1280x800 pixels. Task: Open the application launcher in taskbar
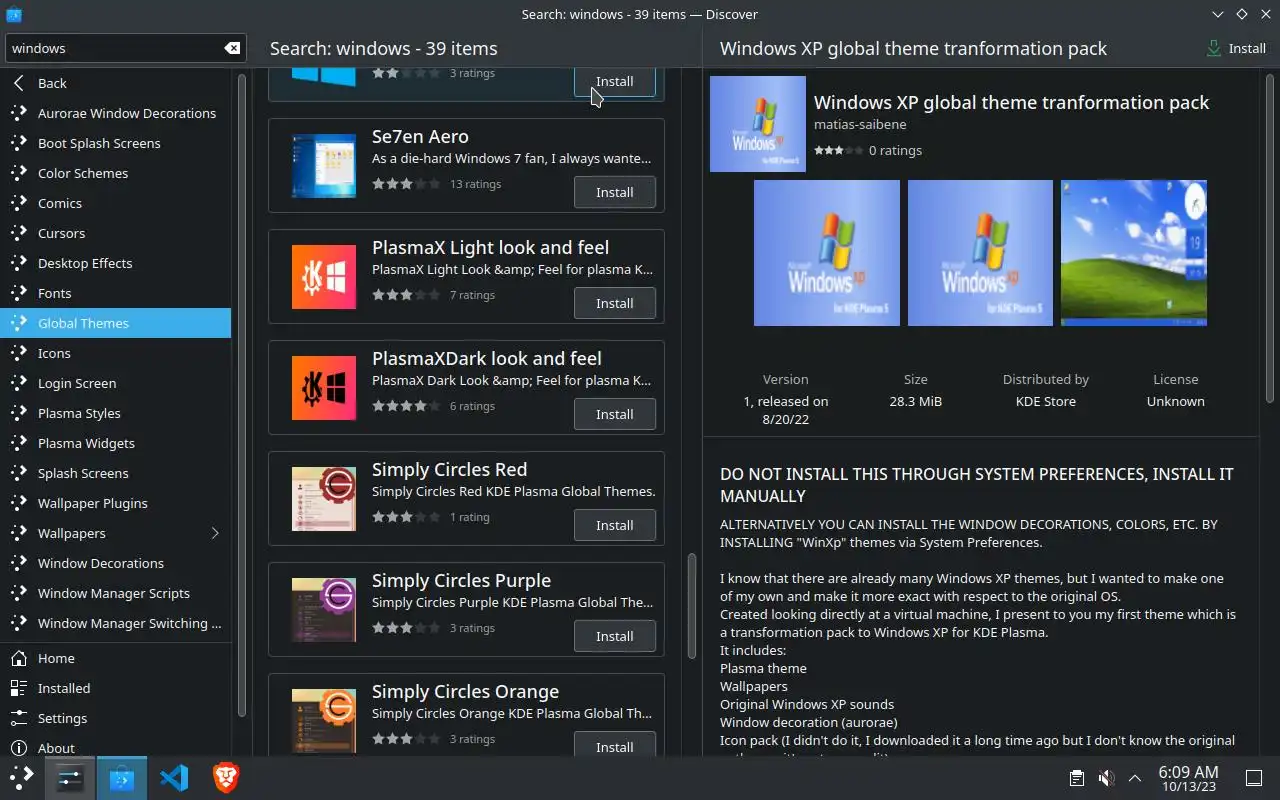(x=21, y=778)
